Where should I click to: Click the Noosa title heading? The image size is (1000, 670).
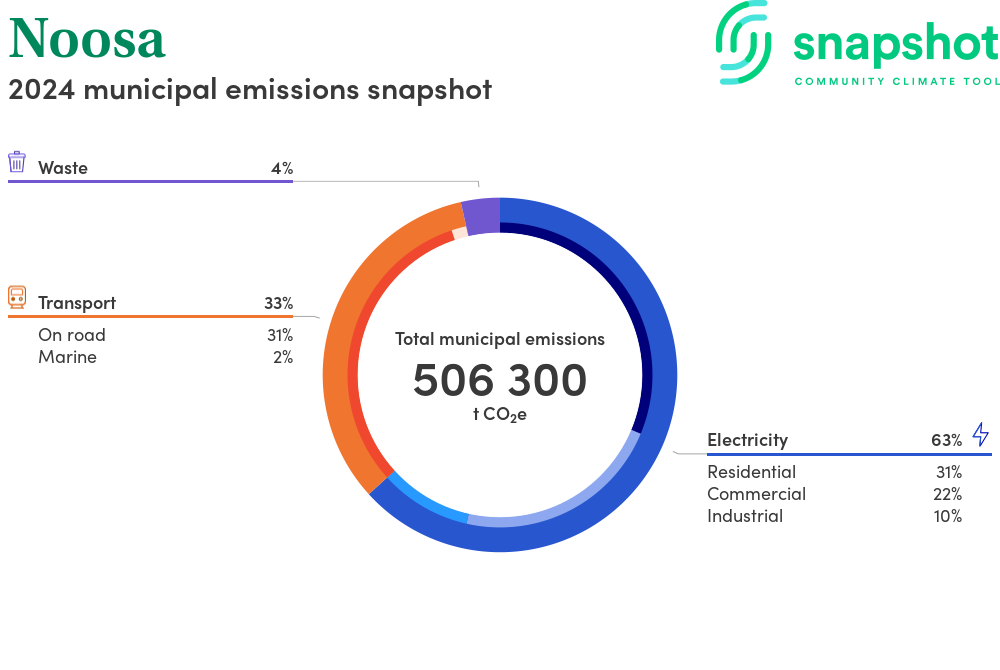[87, 38]
